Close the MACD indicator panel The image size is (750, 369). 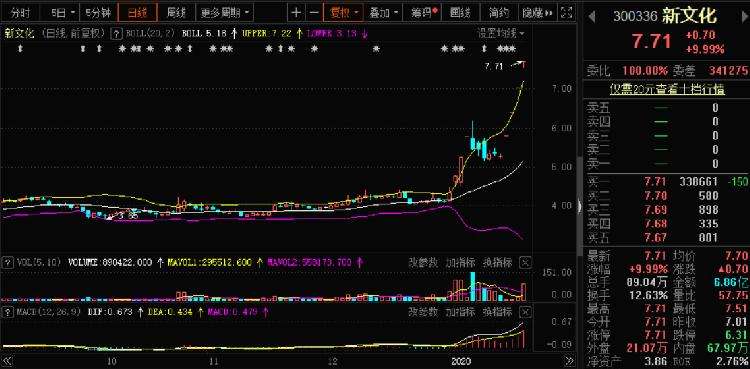click(525, 312)
